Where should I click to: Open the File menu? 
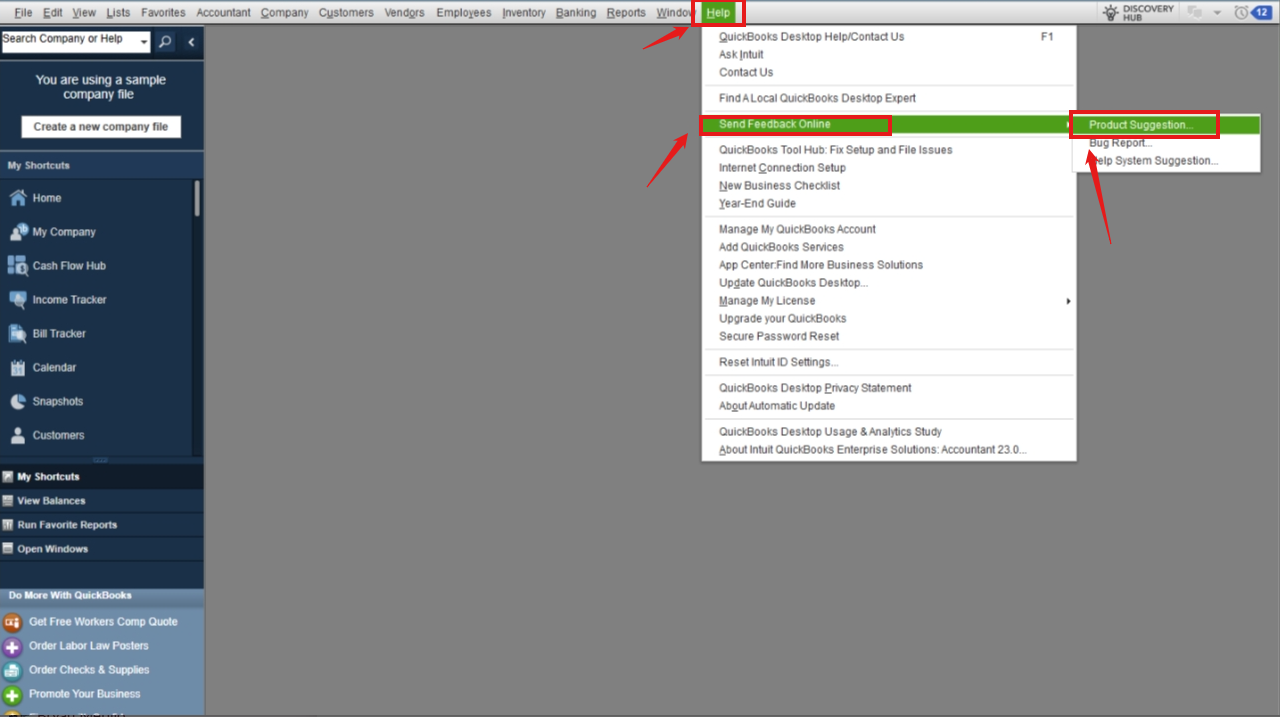23,13
